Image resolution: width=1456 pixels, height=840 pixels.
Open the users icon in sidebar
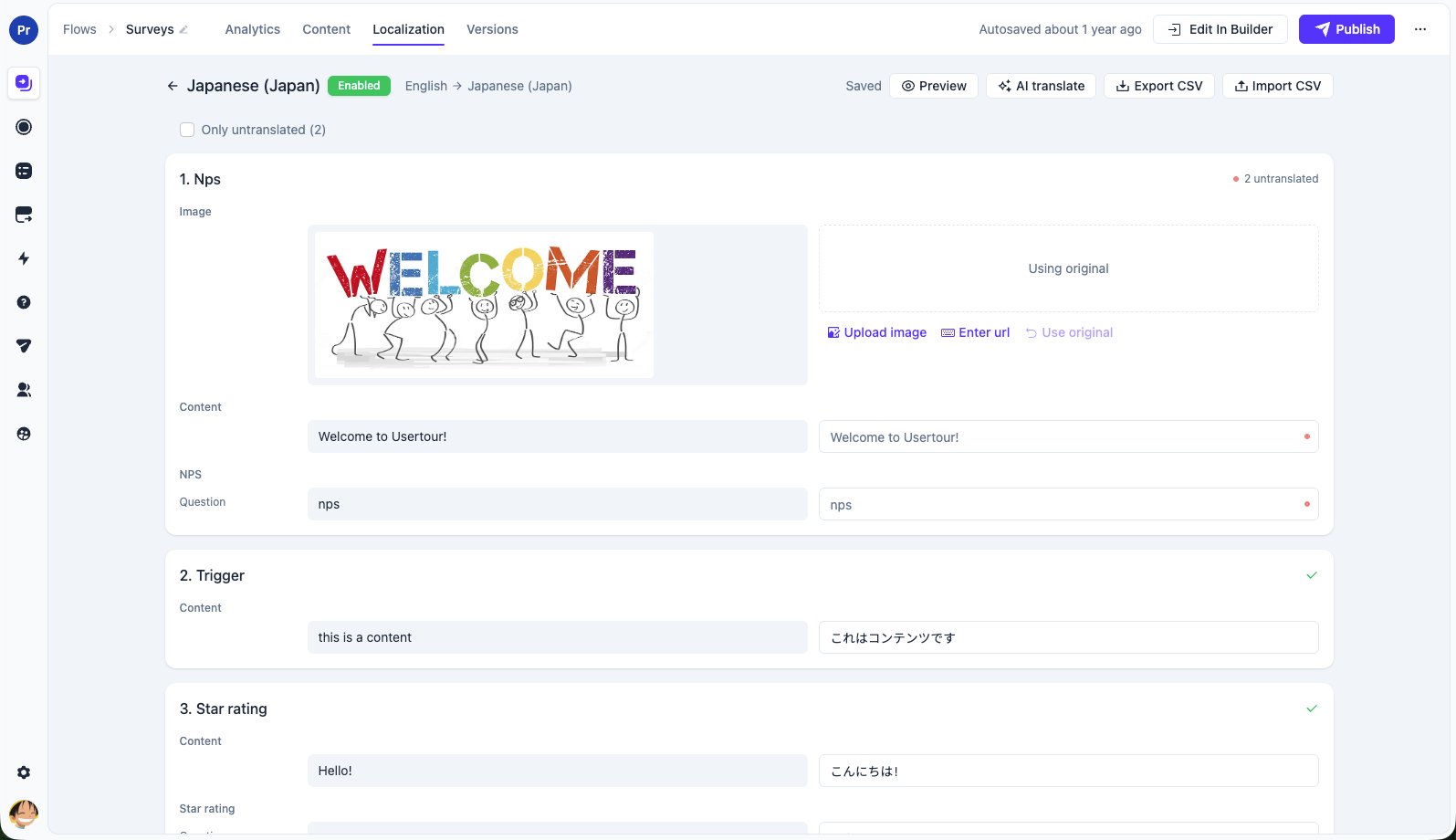coord(24,390)
